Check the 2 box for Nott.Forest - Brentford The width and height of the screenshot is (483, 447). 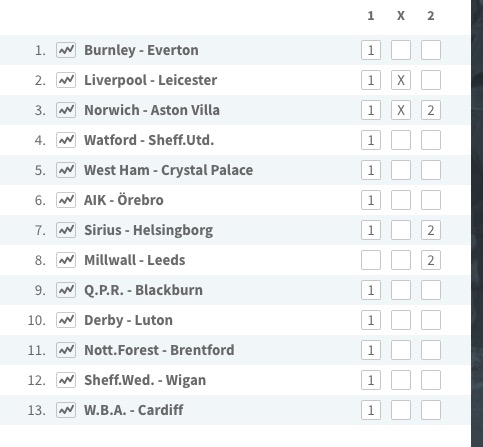point(431,350)
